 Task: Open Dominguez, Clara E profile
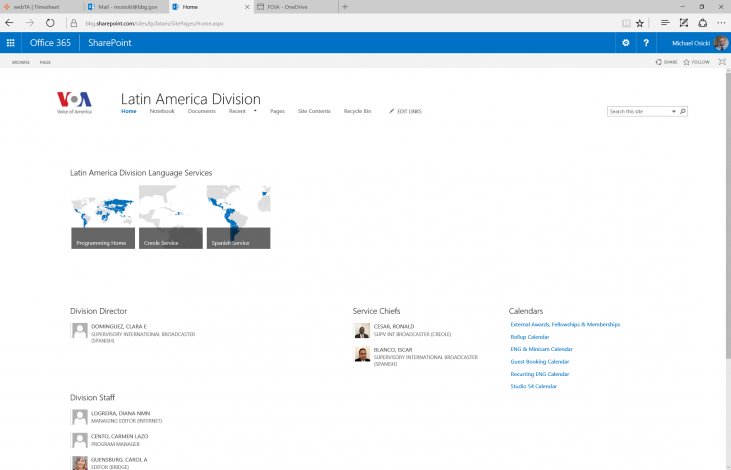[x=118, y=327]
